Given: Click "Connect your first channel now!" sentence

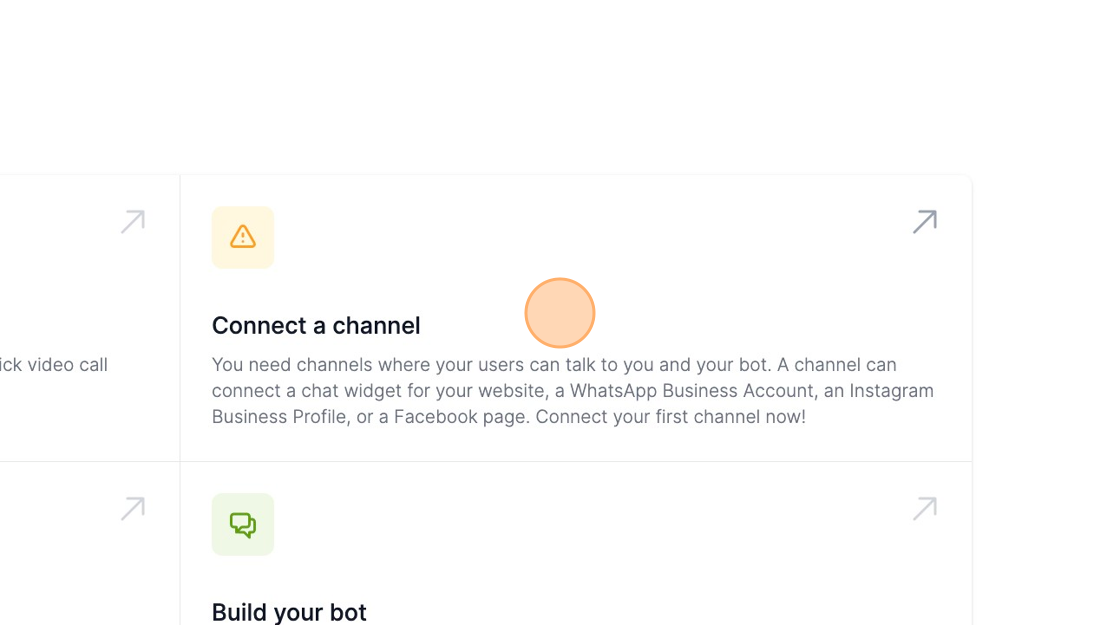Looking at the screenshot, I should (x=672, y=417).
